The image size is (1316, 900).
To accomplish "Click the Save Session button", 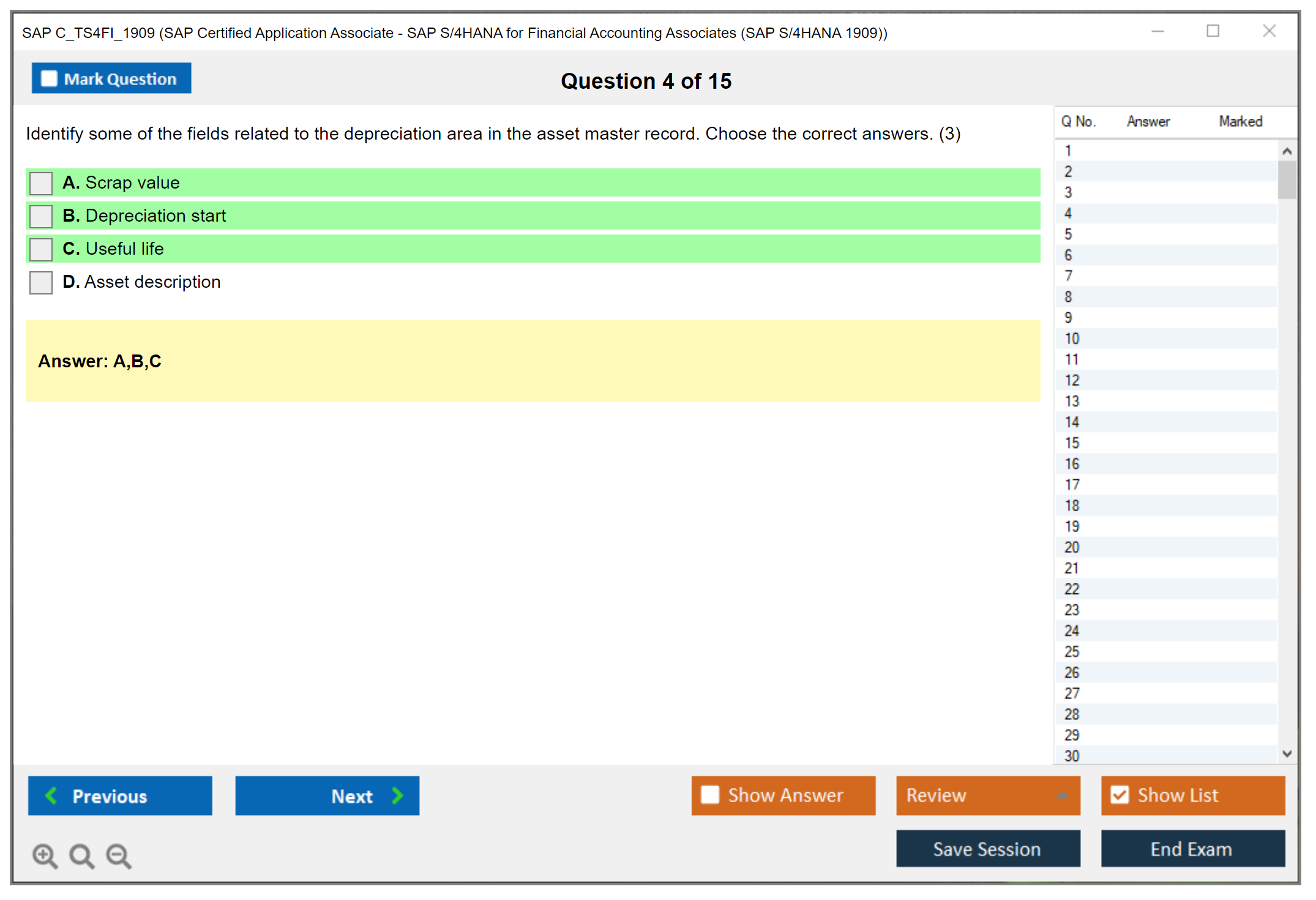I will click(987, 849).
